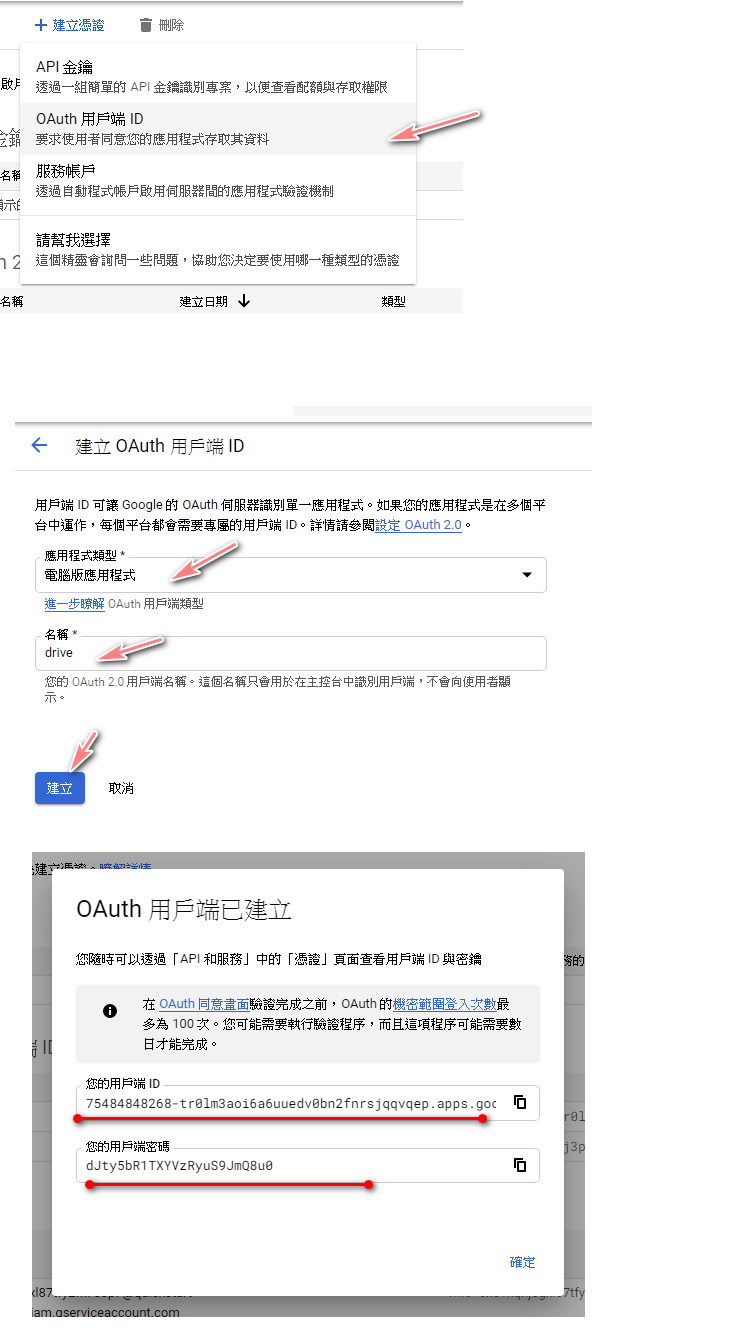Image resolution: width=750 pixels, height=1336 pixels.
Task: Click the back arrow next to 建立 OAuth 用戶端 ID
Action: [x=39, y=446]
